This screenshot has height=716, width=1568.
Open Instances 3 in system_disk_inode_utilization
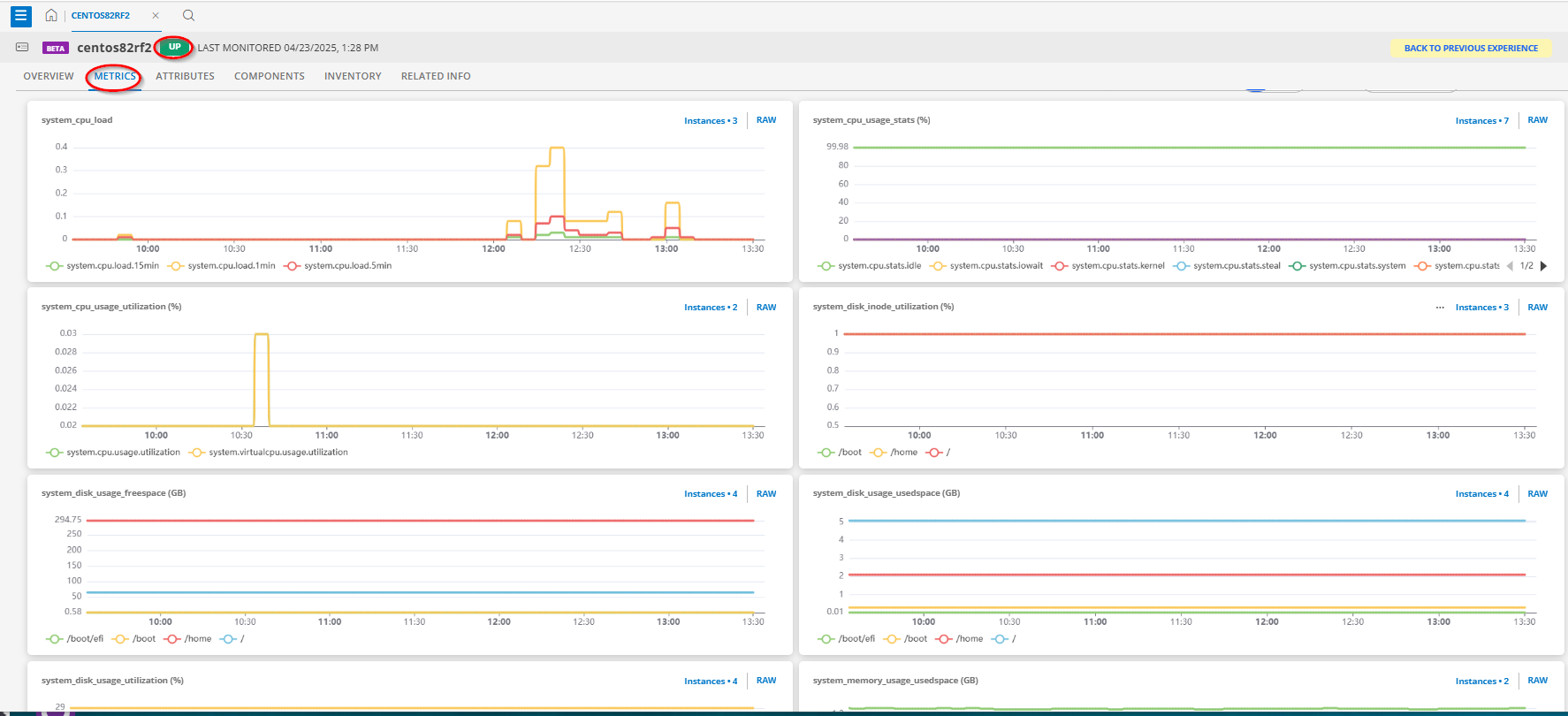(1482, 307)
